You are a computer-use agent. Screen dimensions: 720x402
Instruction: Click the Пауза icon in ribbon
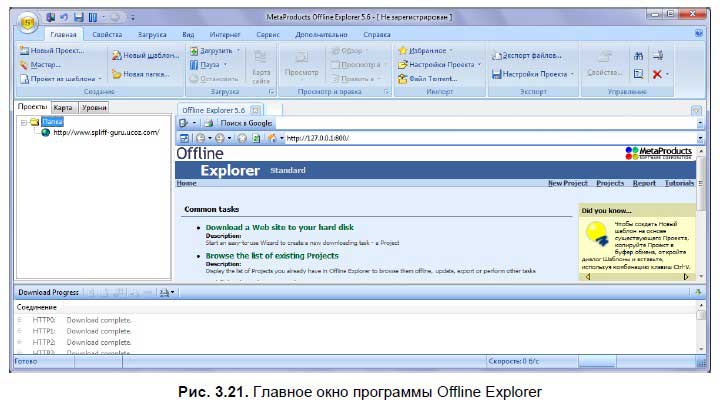(194, 65)
